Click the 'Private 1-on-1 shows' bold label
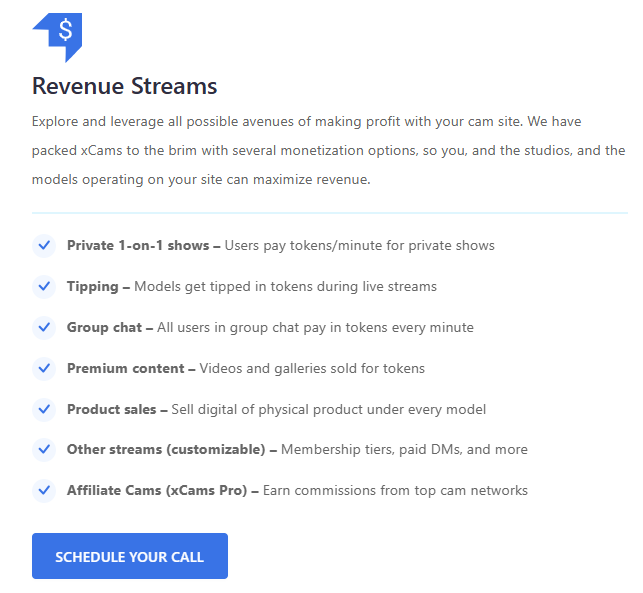The image size is (643, 593). (x=138, y=245)
